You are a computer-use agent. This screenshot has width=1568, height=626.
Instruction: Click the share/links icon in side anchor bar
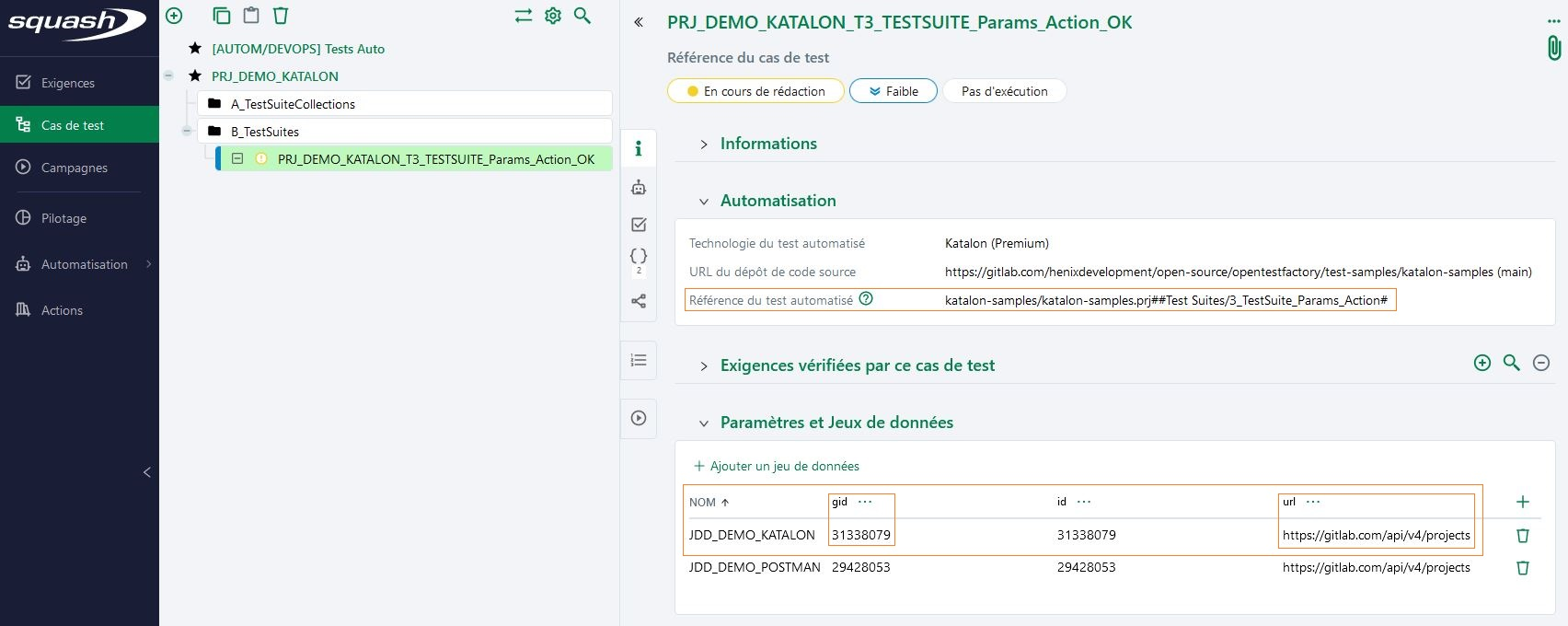tap(639, 301)
